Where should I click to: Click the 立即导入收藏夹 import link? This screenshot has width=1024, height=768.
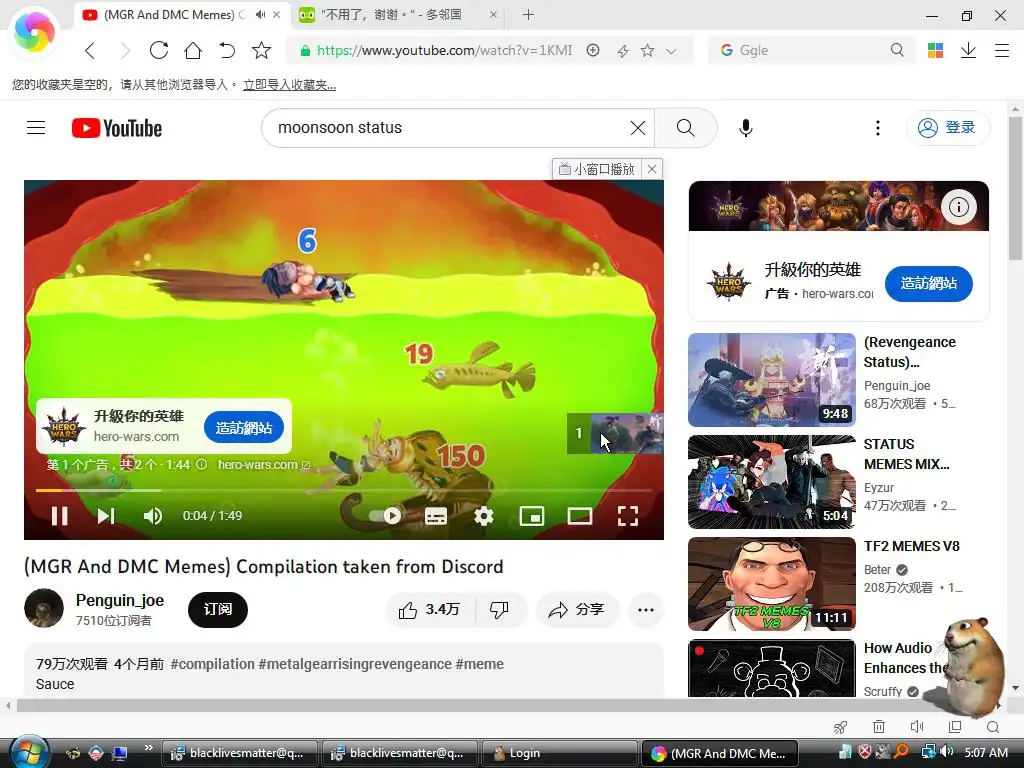[x=289, y=85]
